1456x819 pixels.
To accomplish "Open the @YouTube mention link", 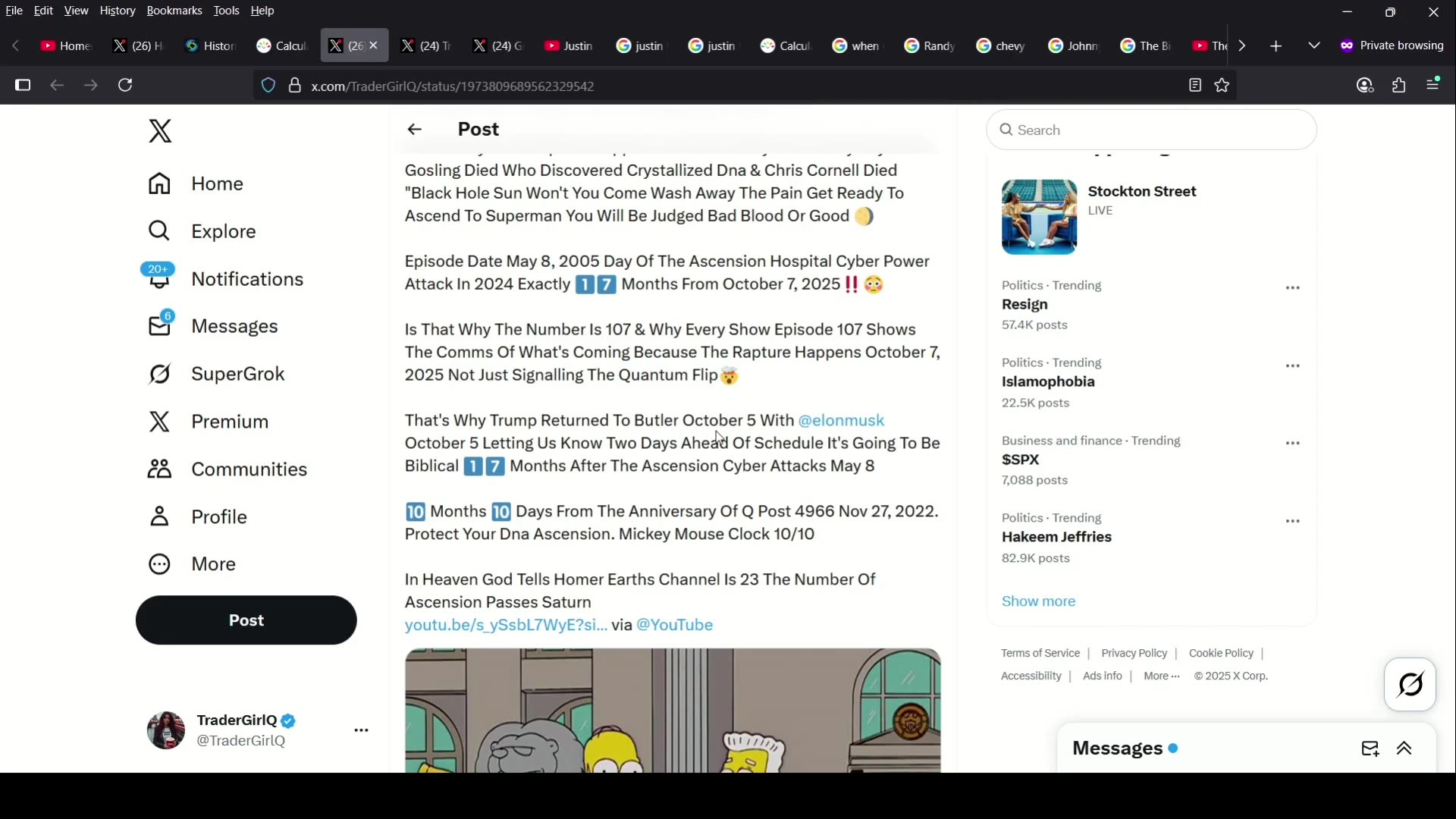I will tap(675, 626).
